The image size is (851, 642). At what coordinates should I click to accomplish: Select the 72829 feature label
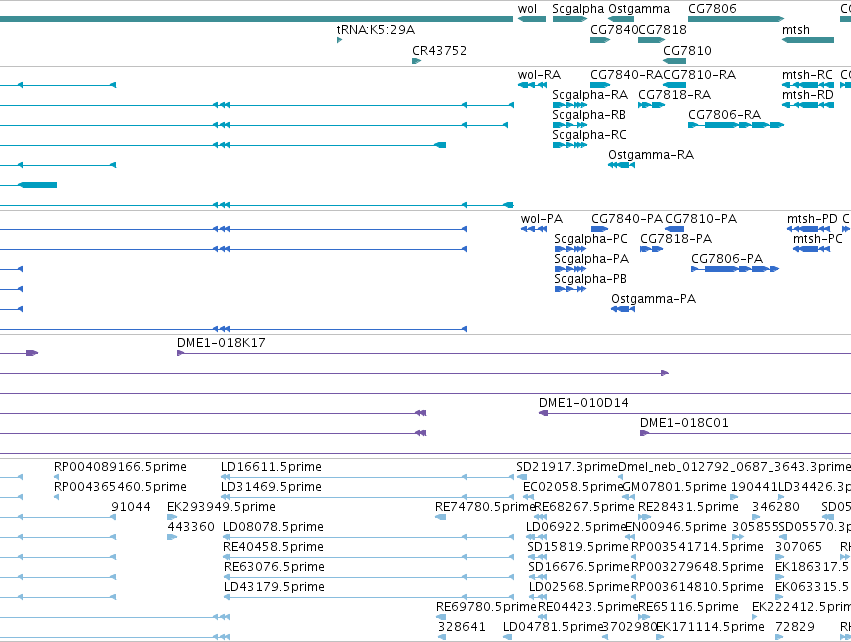click(x=795, y=627)
